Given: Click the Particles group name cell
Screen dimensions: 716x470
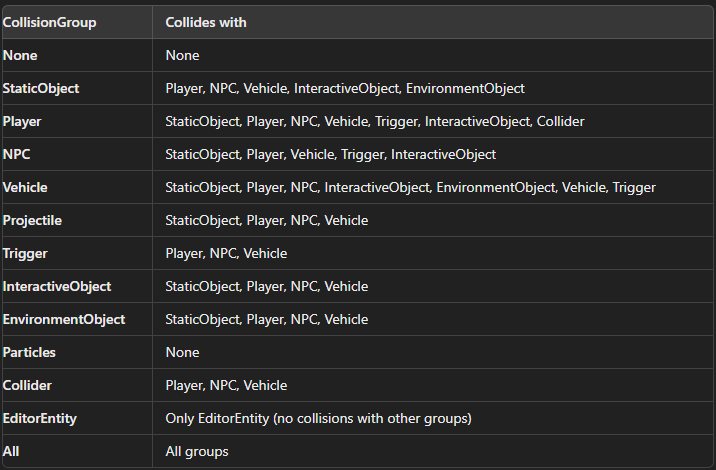Looking at the screenshot, I should 30,352.
